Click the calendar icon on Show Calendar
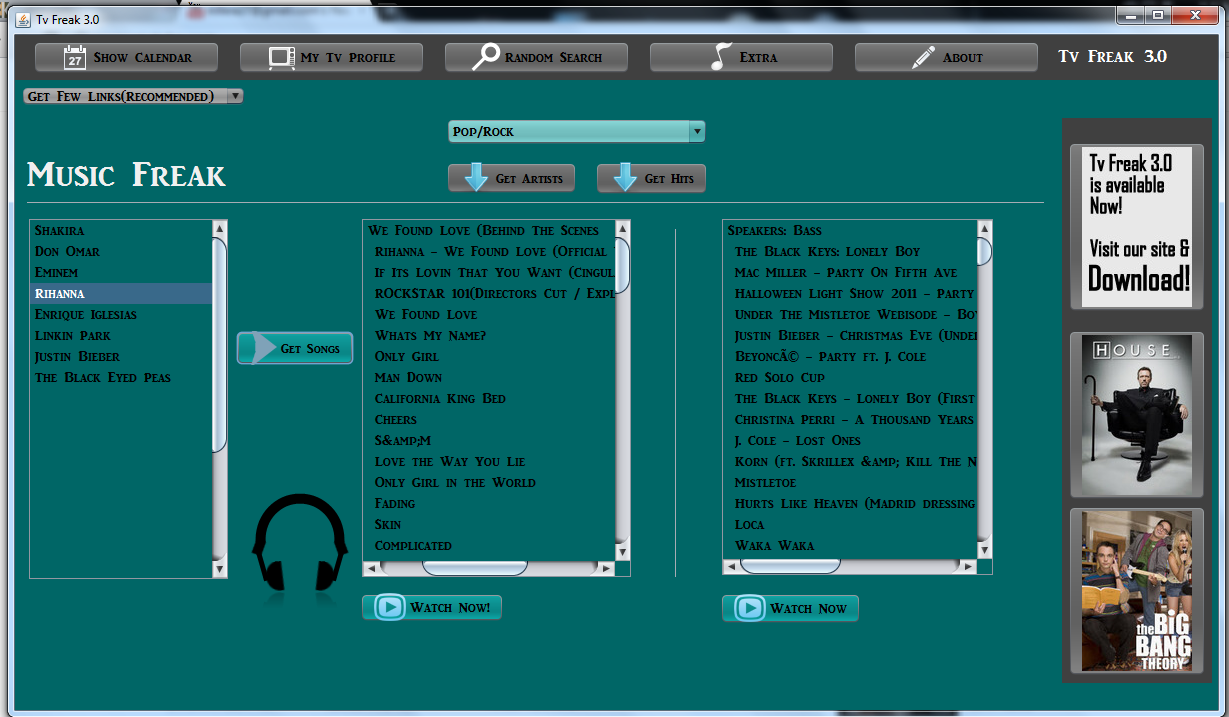The width and height of the screenshot is (1229, 717). [x=75, y=57]
